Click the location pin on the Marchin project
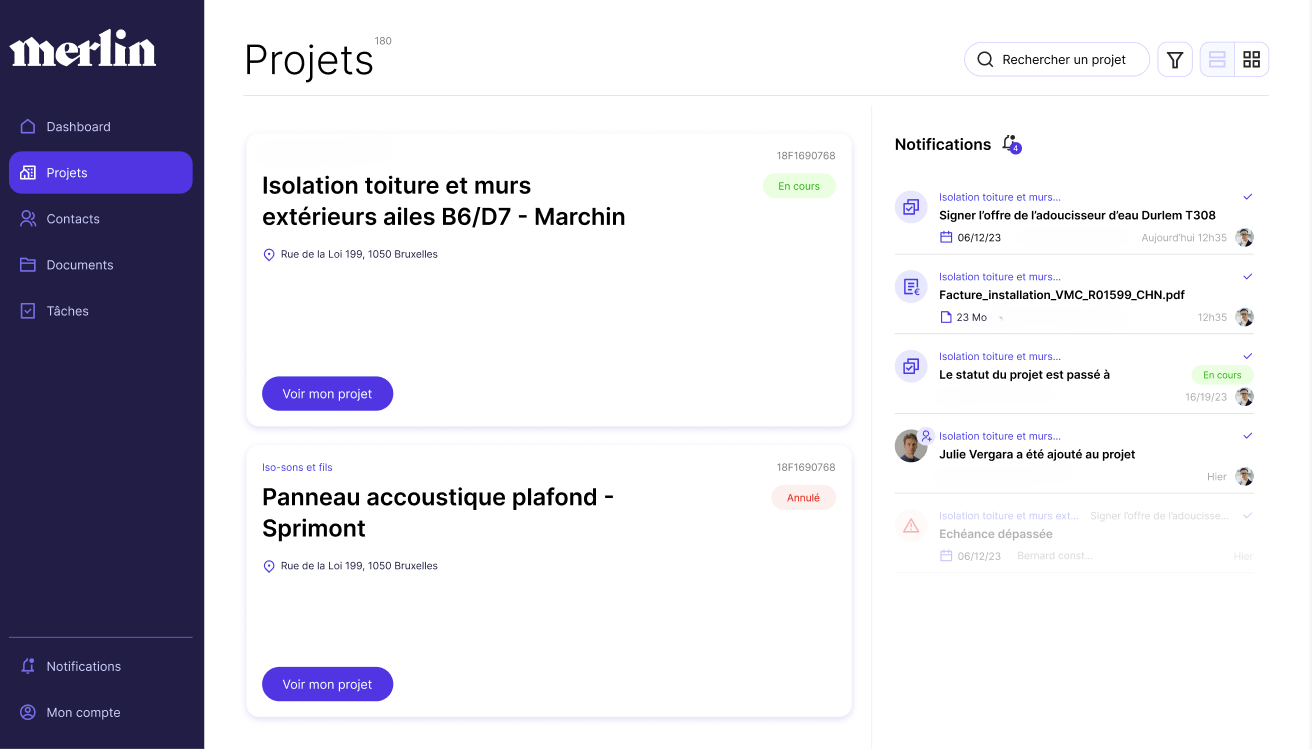This screenshot has width=1312, height=749. tap(269, 255)
